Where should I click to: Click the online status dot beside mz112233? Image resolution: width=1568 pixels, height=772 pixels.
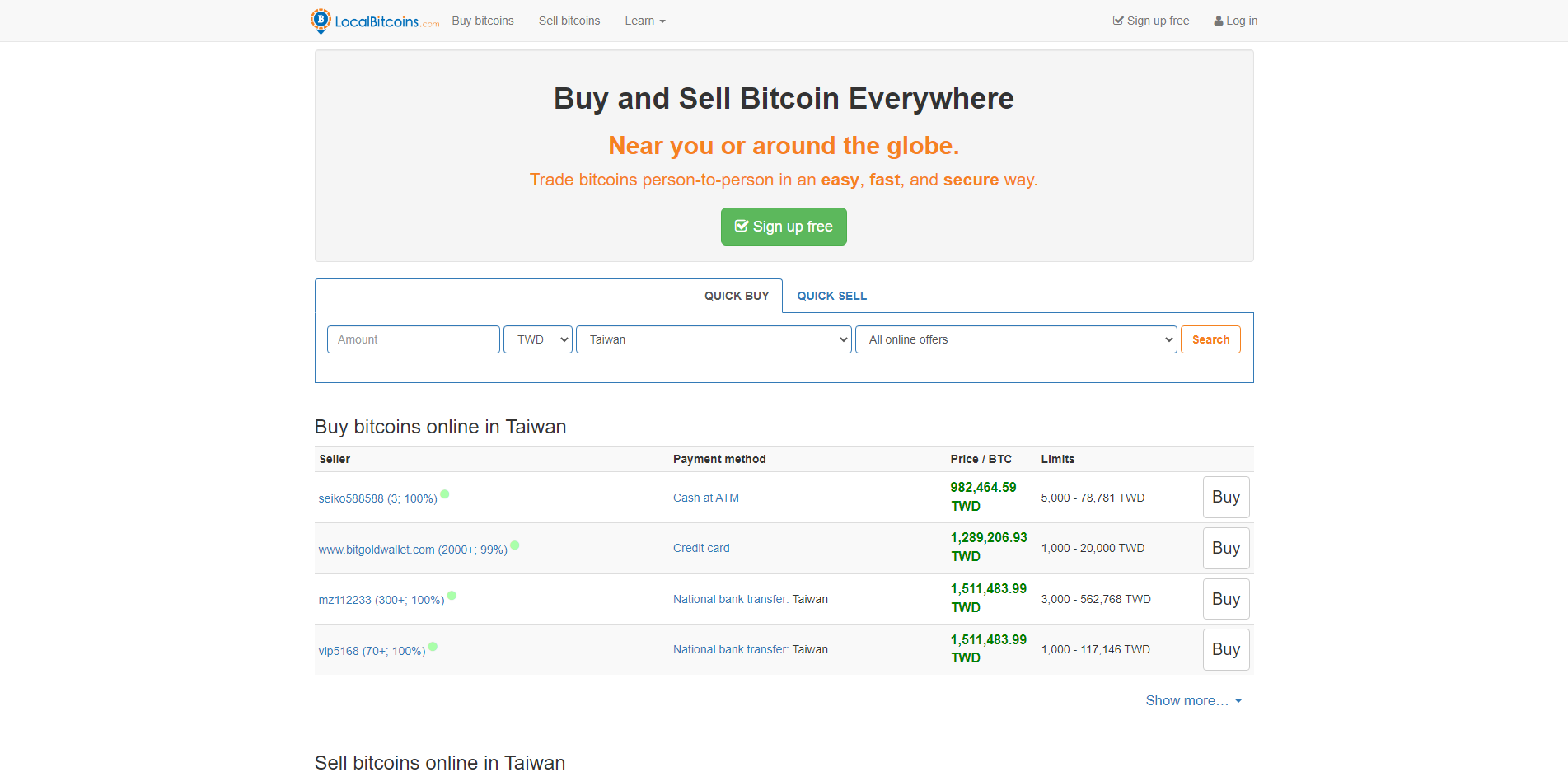pos(452,596)
